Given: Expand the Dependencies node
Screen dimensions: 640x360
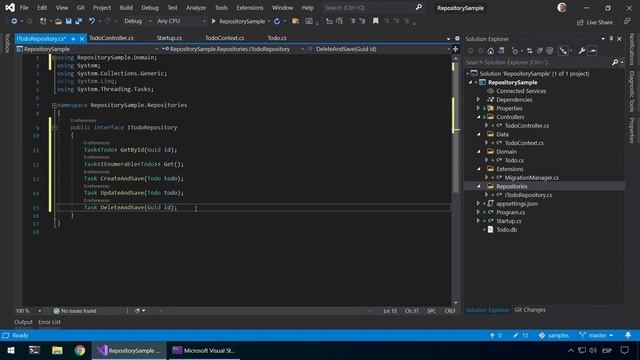Looking at the screenshot, I should 478,100.
